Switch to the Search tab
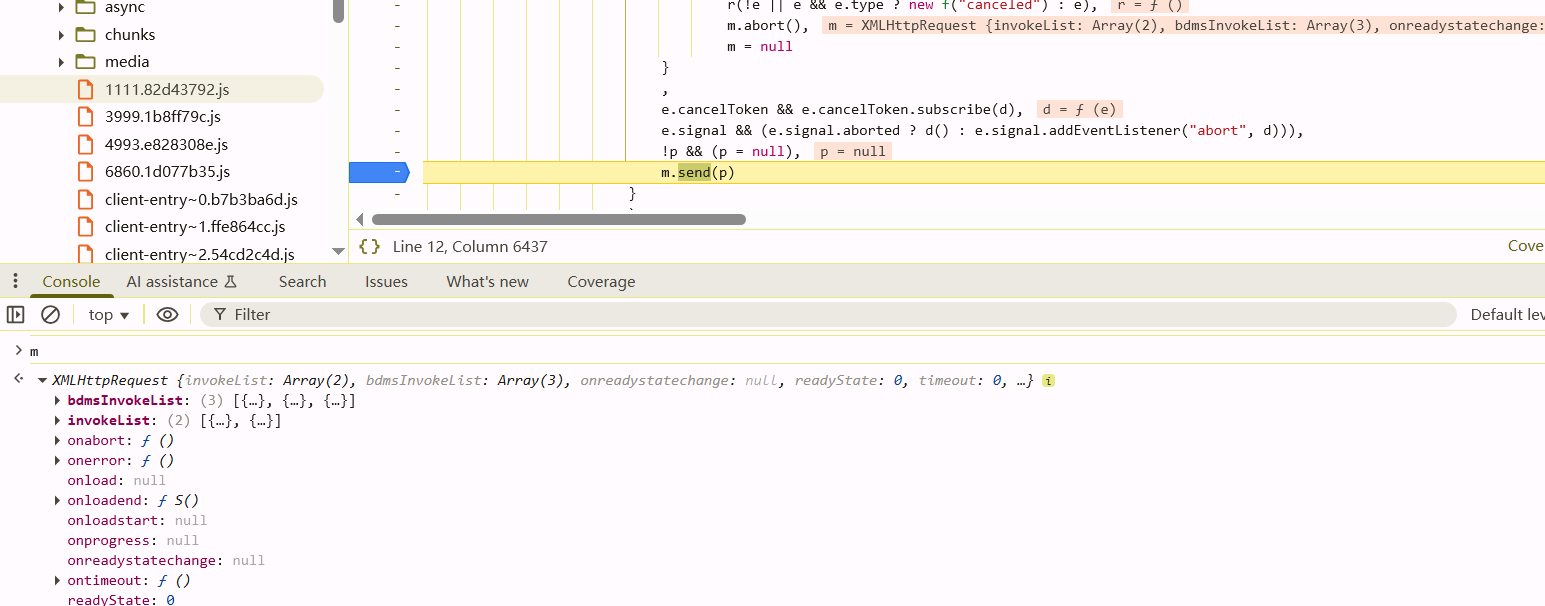 [x=302, y=282]
